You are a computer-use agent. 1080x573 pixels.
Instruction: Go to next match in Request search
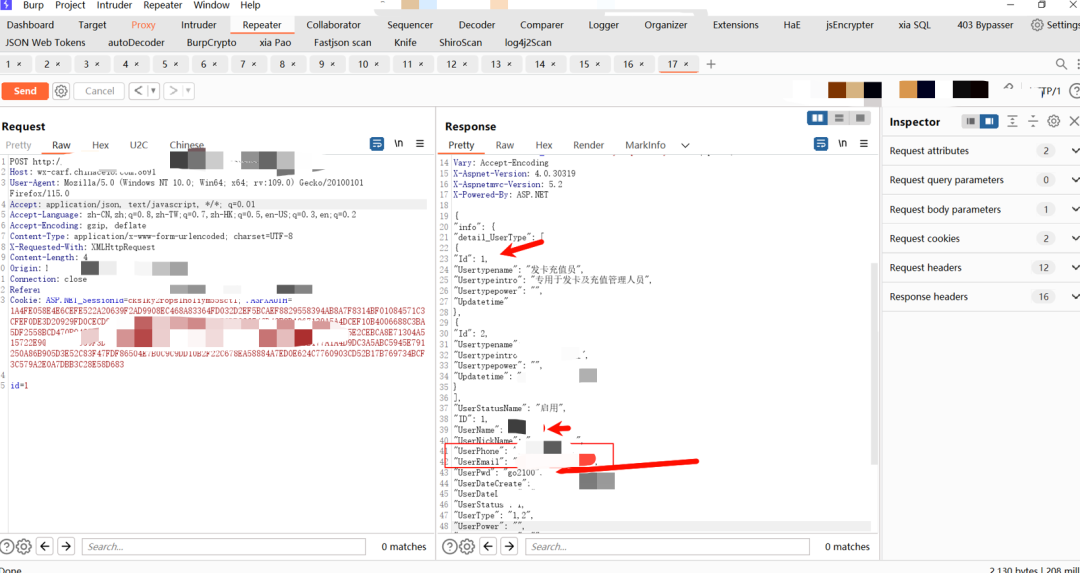[x=66, y=546]
